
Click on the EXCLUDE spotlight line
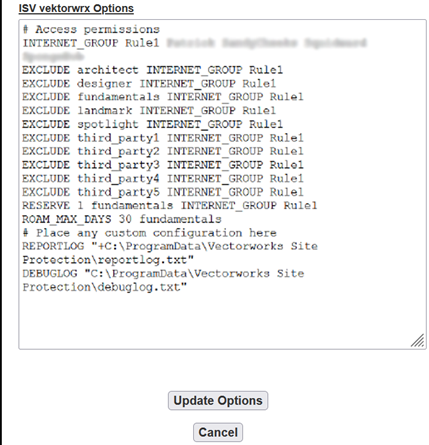[x=152, y=124]
